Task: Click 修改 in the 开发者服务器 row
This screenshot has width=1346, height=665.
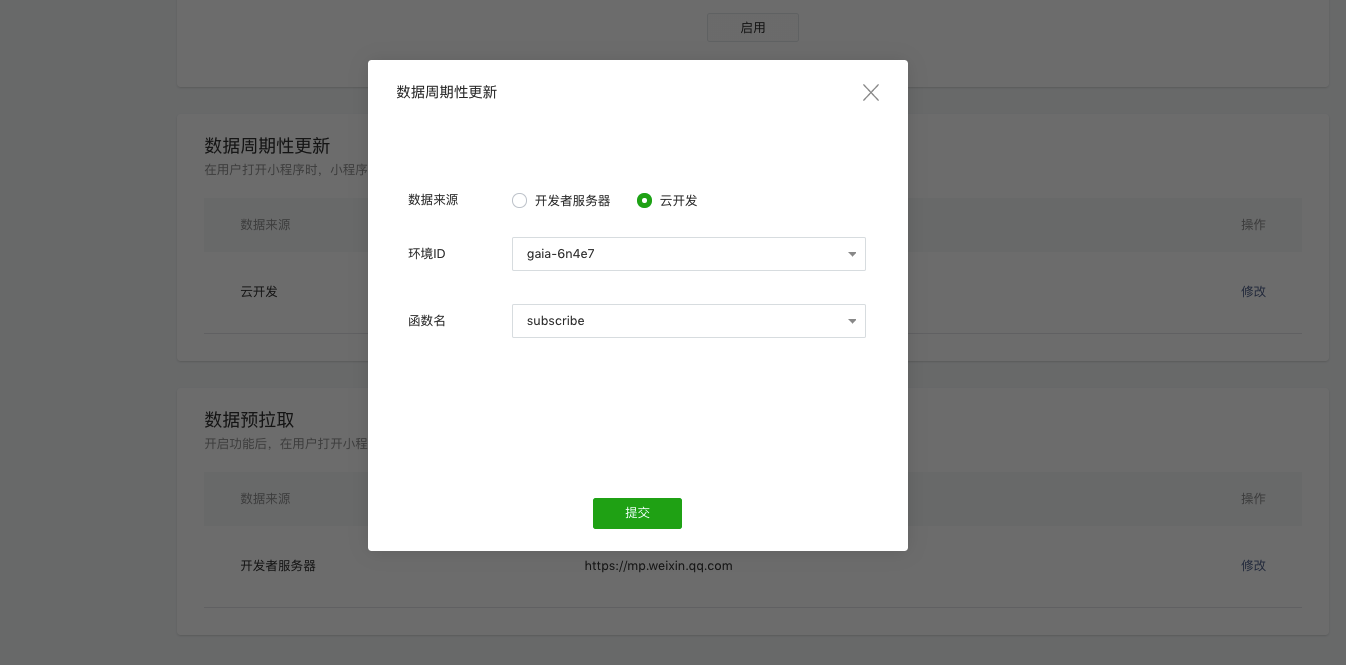Action: click(x=1253, y=566)
